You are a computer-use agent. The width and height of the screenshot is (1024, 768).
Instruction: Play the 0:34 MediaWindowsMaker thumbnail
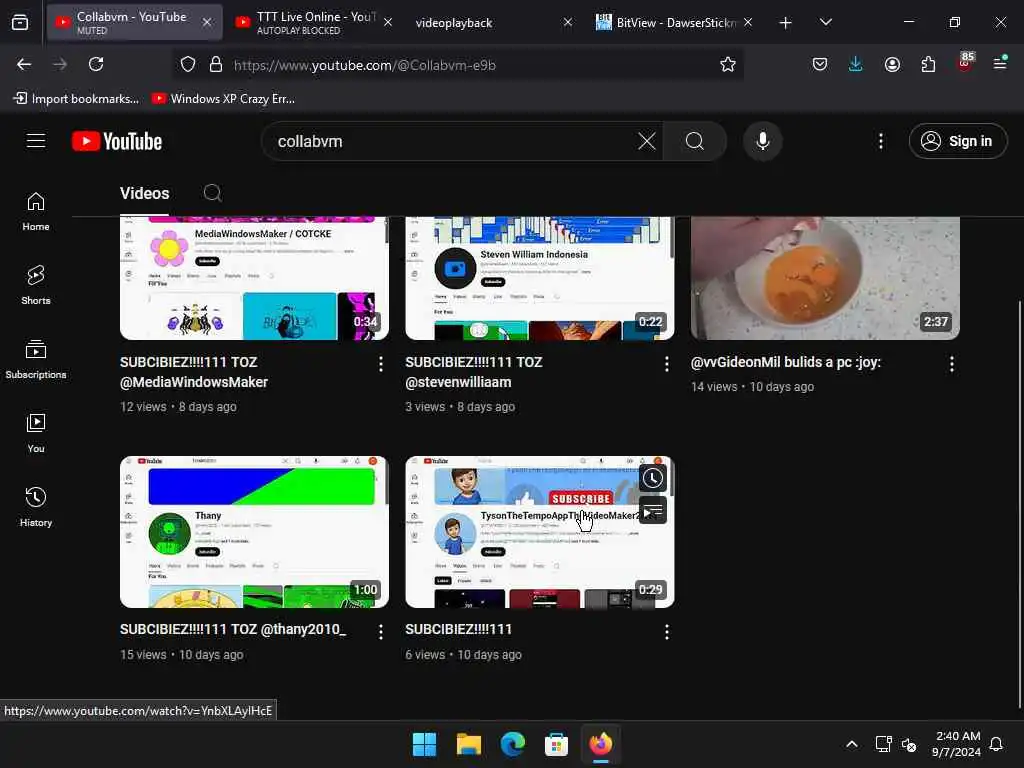tap(254, 278)
